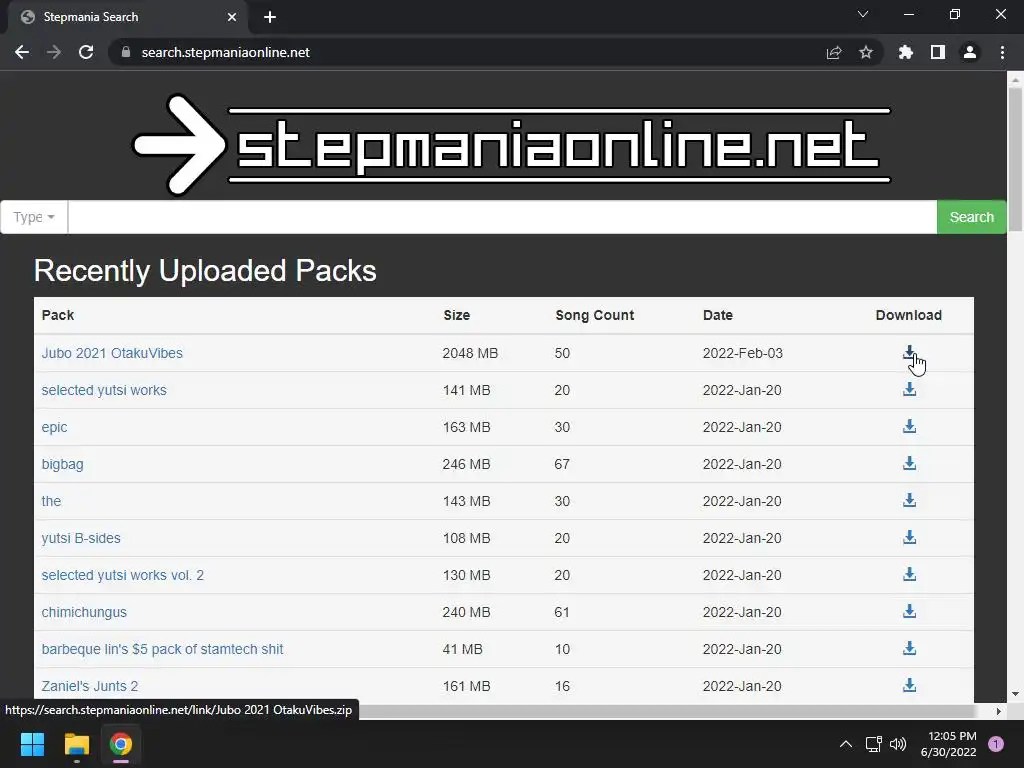
Task: Click the address bar URL
Action: 225,52
